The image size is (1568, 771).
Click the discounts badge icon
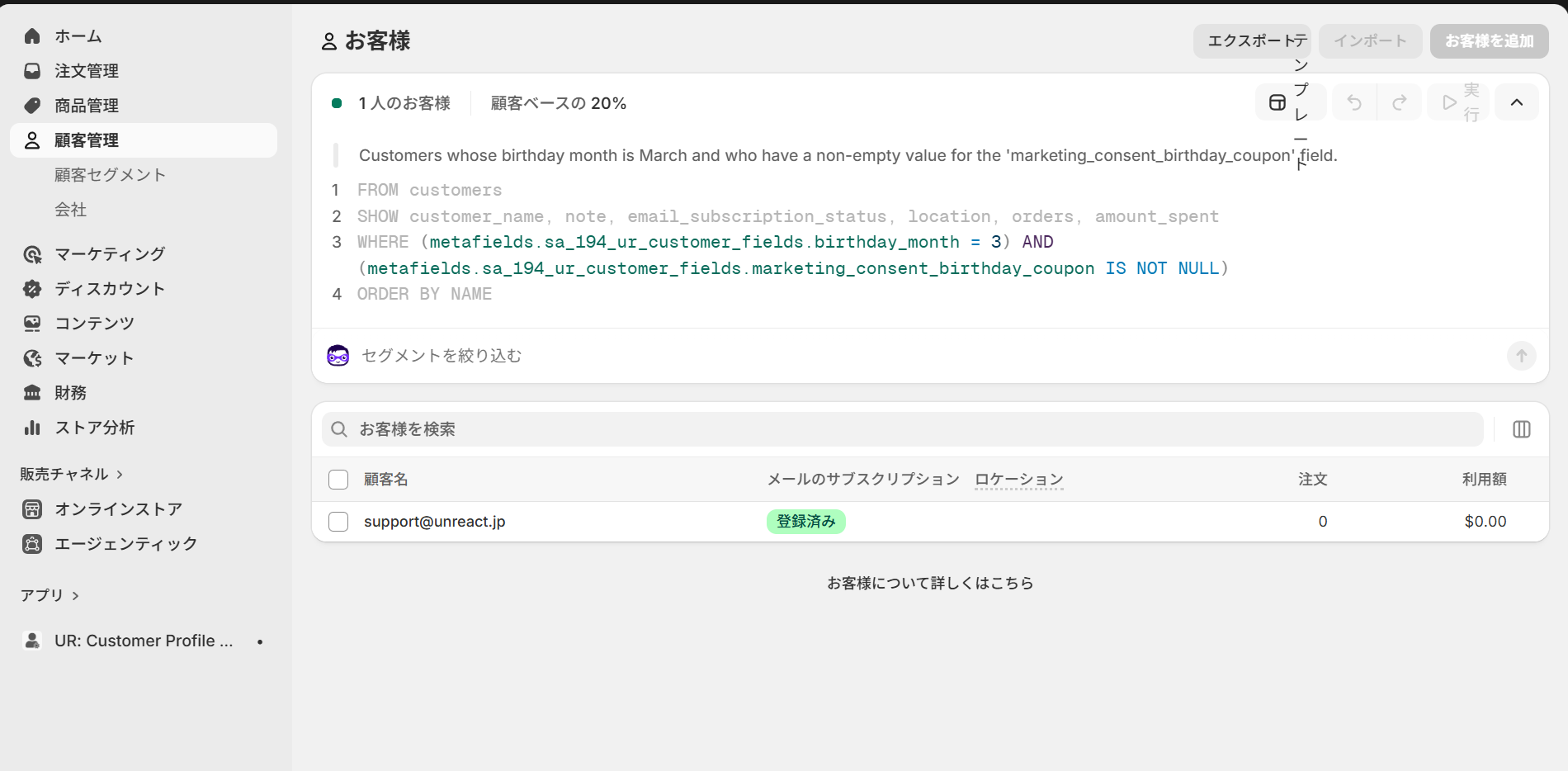pyautogui.click(x=32, y=289)
